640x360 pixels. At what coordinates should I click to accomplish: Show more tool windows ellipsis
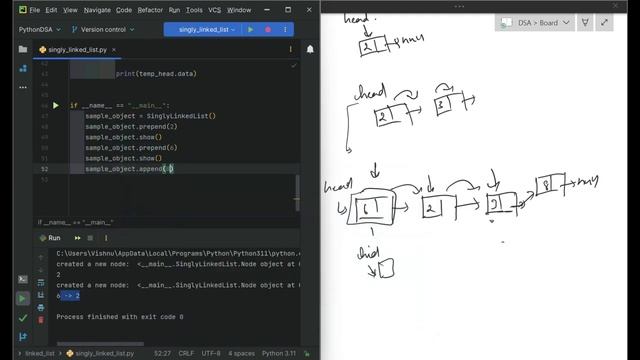click(23, 87)
